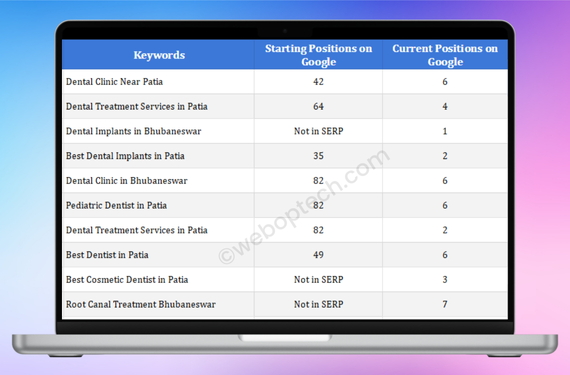570x375 pixels.
Task: Select Root Canal Treatment Bhubaneswar keyword
Action: click(x=141, y=304)
